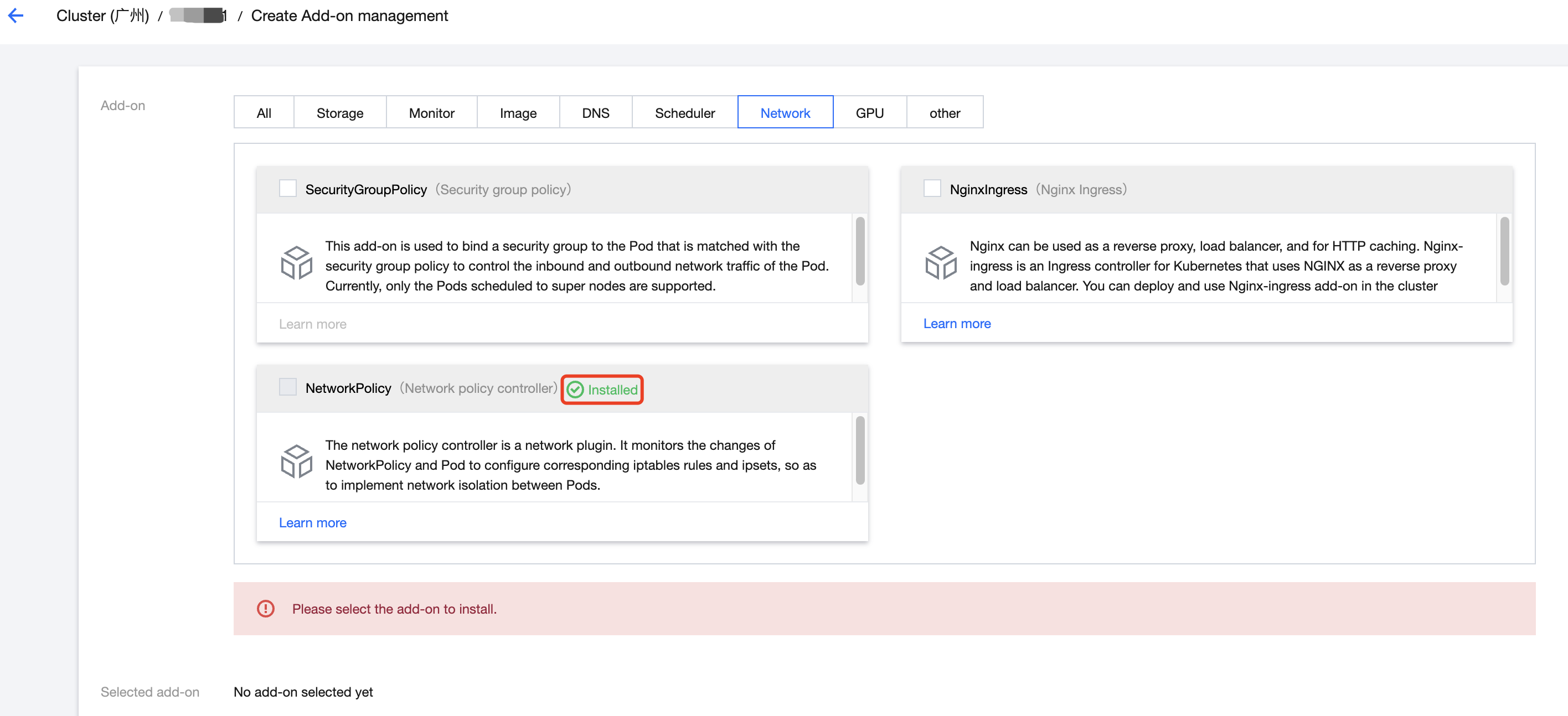Open the Scheduler tab
Screen dimensions: 1568x716
coord(684,113)
